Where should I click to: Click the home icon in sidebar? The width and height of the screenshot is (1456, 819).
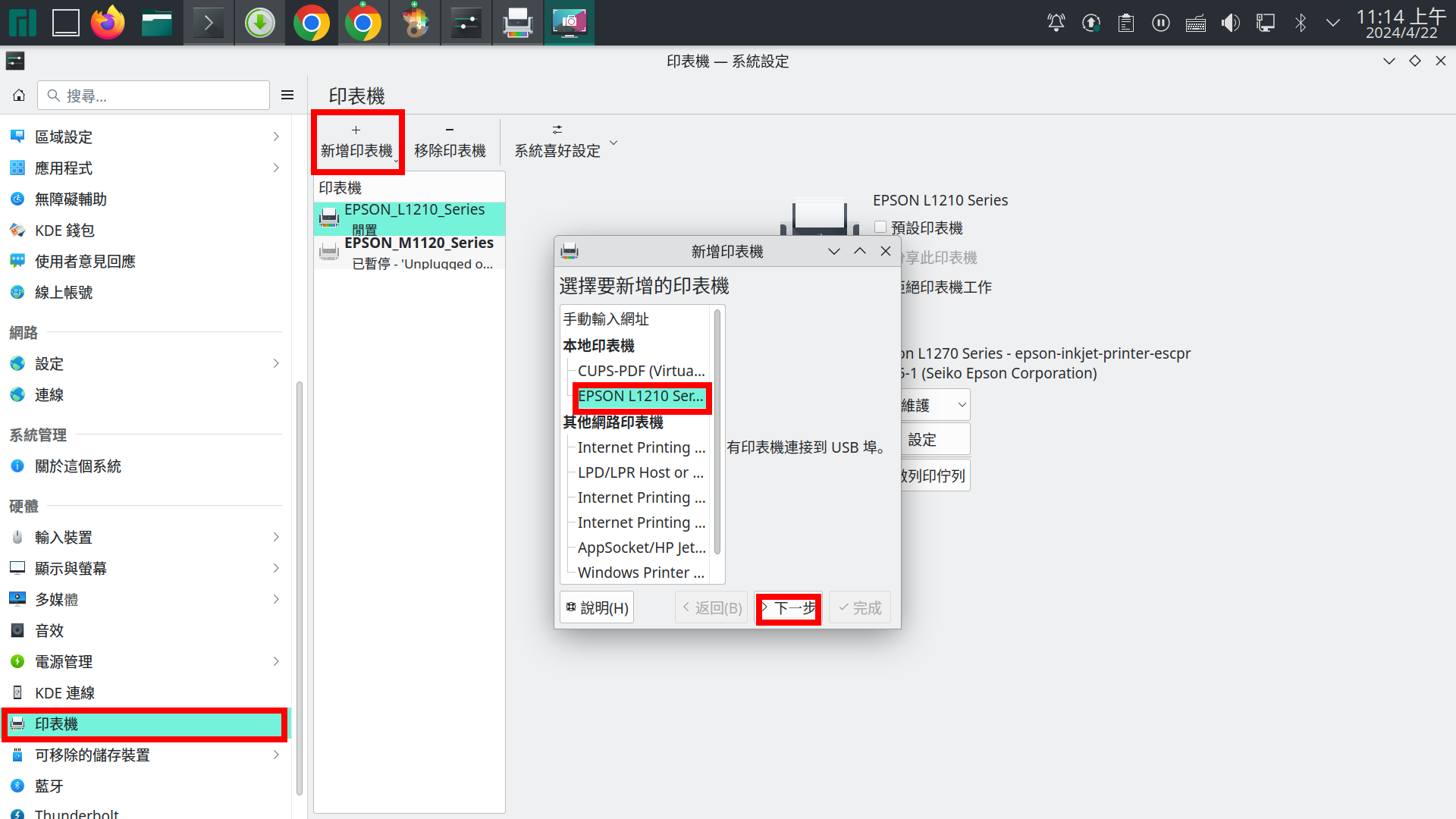click(x=19, y=96)
